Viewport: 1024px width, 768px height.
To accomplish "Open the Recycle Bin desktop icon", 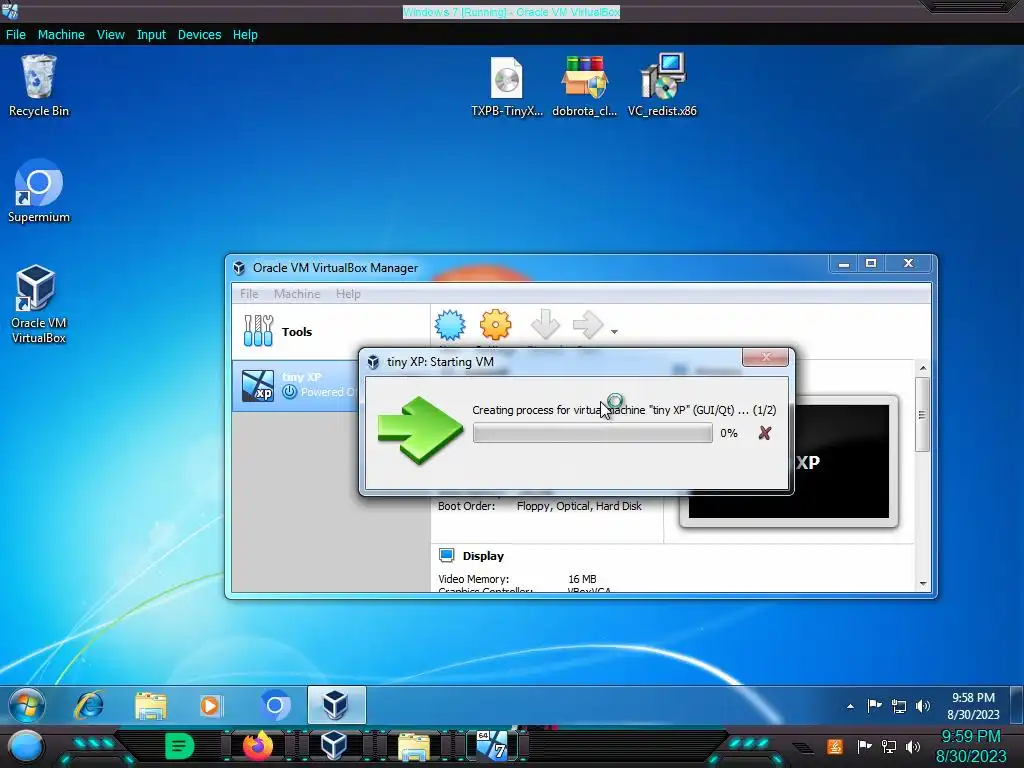I will [x=39, y=86].
